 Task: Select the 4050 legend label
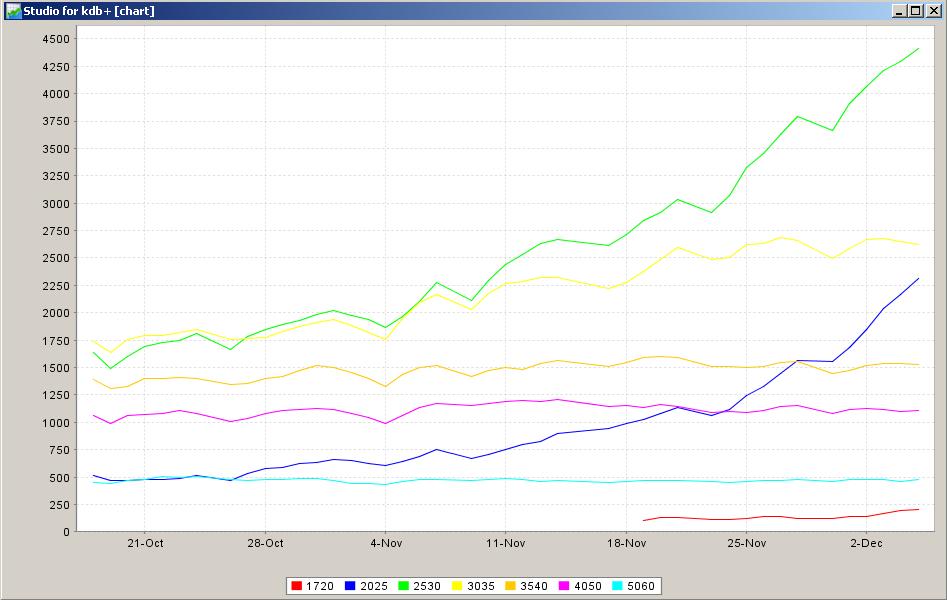[x=588, y=586]
